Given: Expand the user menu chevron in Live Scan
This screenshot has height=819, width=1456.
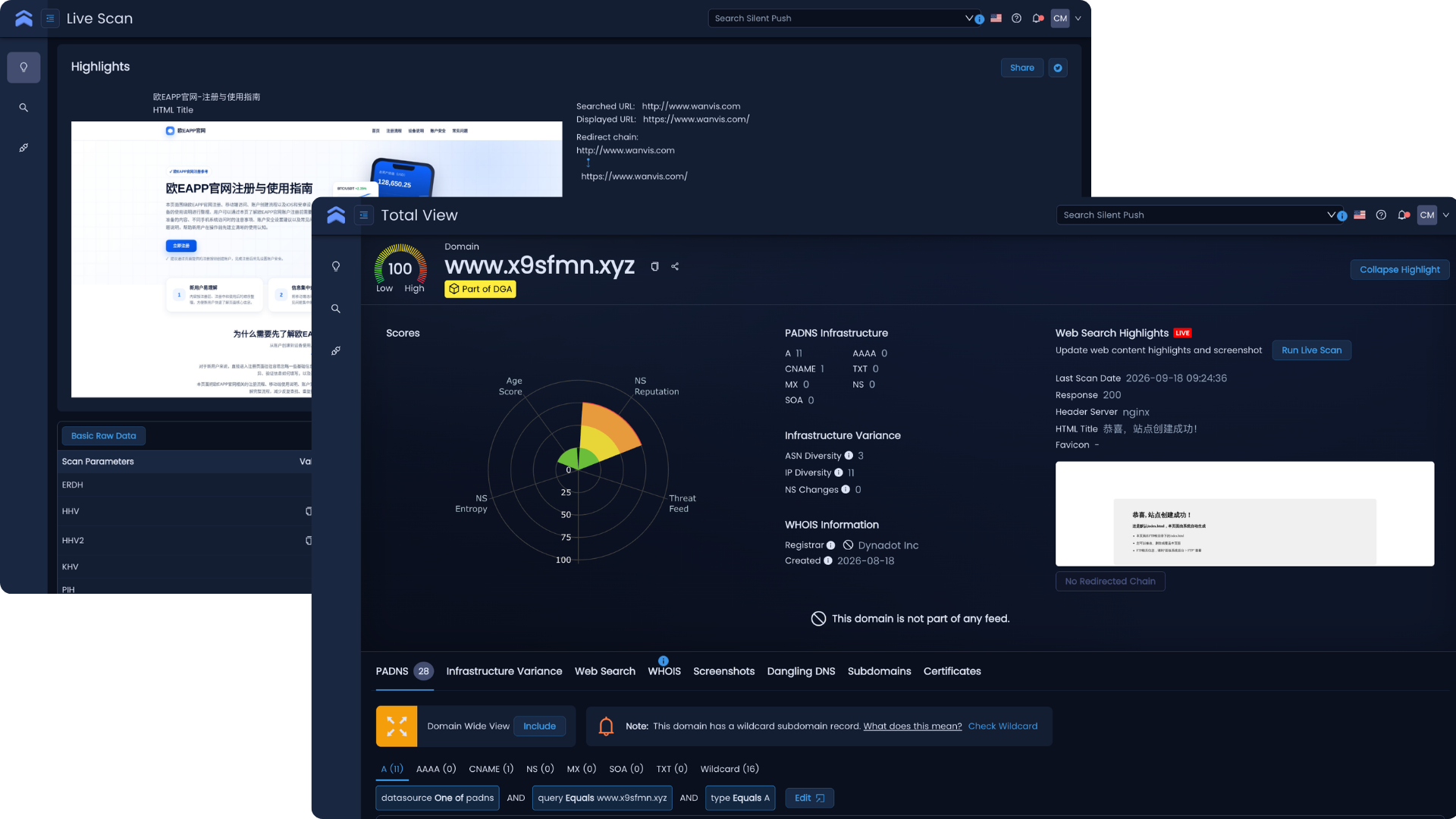Looking at the screenshot, I should pos(1078,18).
